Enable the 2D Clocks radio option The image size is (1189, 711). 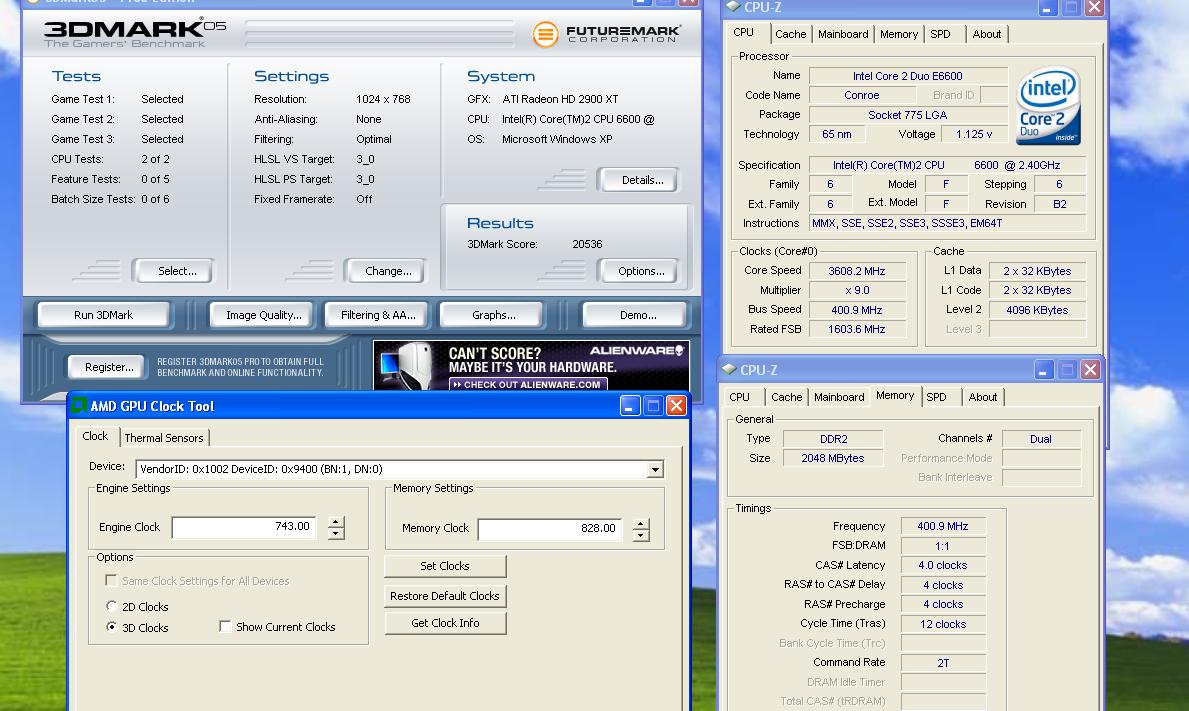click(x=112, y=606)
